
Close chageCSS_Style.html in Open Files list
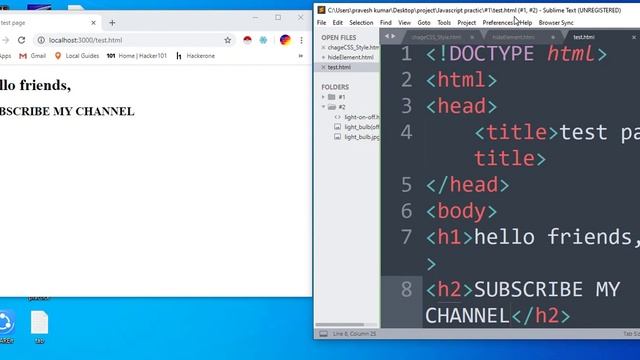click(x=323, y=48)
